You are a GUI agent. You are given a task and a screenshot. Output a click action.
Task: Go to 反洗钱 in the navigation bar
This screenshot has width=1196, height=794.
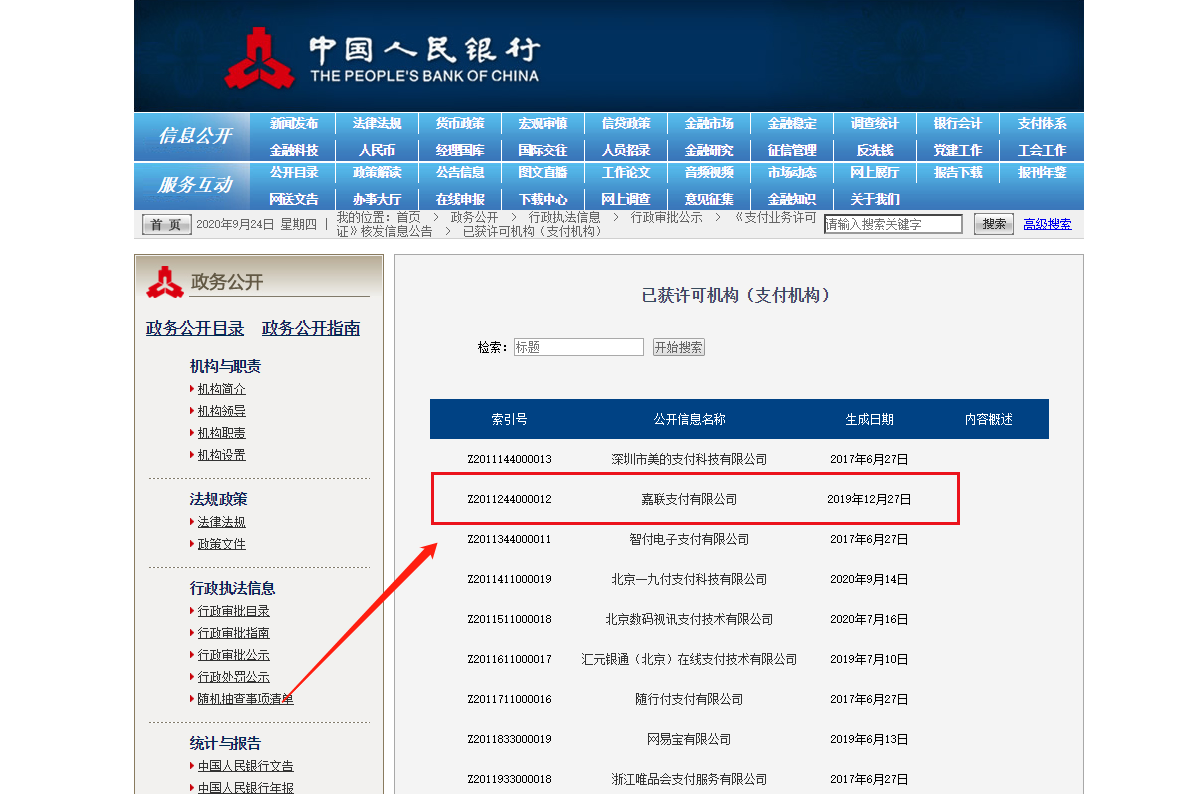coord(874,150)
